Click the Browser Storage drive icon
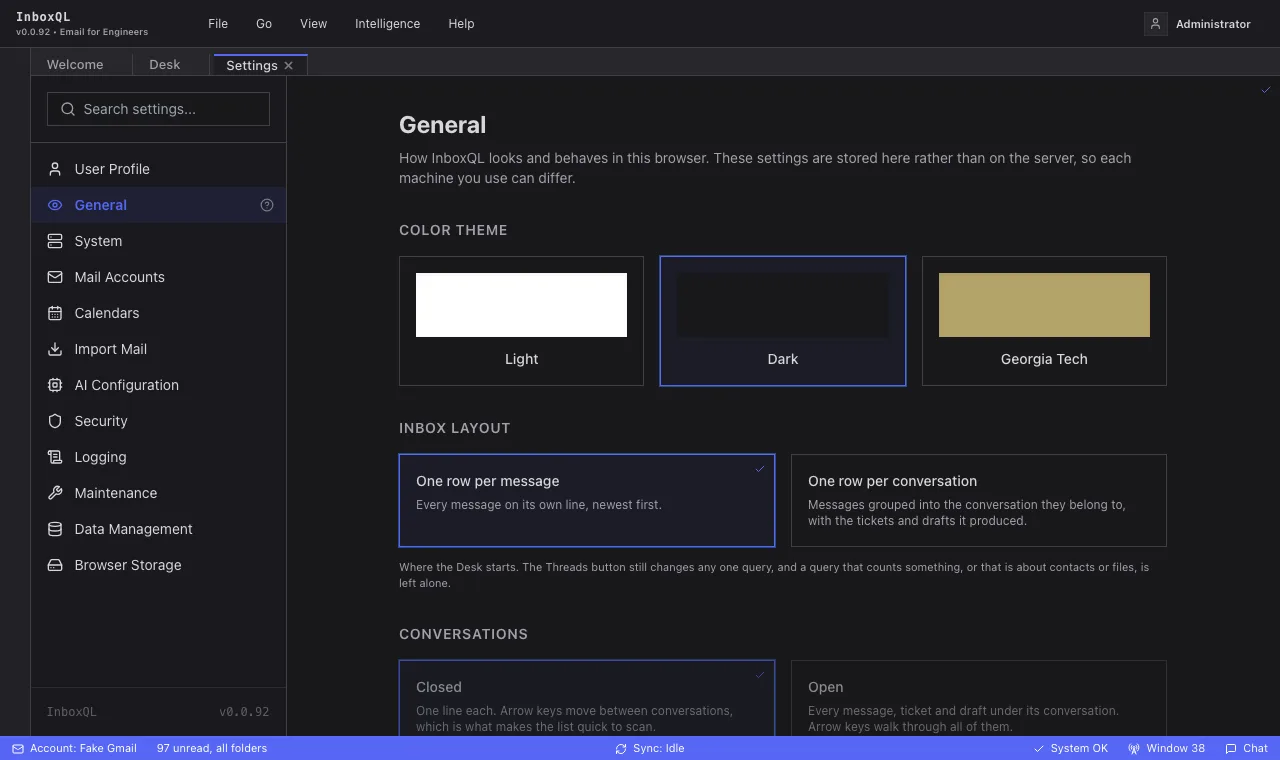The width and height of the screenshot is (1280, 760). pyautogui.click(x=55, y=565)
